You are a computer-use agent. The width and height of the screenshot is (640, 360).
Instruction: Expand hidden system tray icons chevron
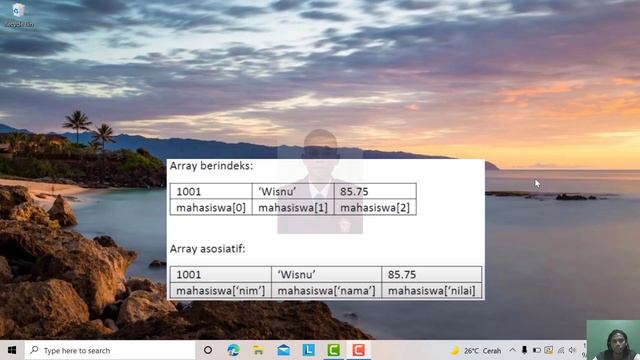512,350
